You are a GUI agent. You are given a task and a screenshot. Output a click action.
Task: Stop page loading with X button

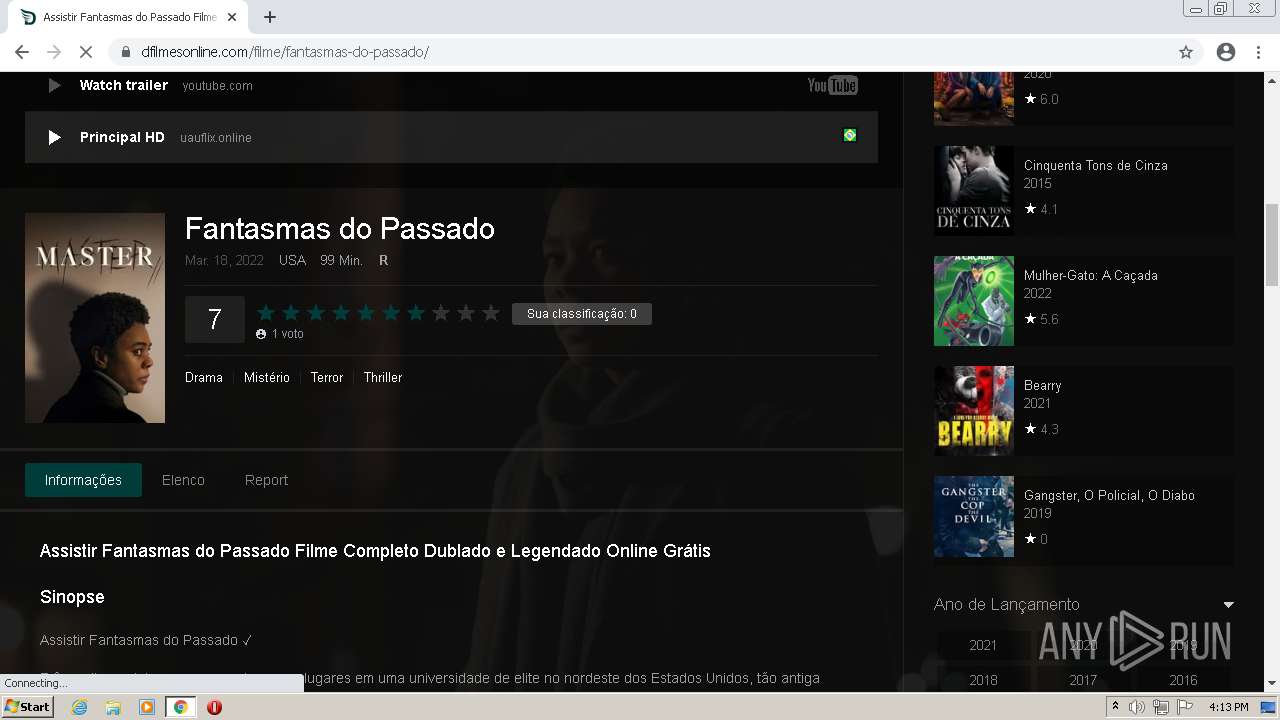tap(86, 52)
